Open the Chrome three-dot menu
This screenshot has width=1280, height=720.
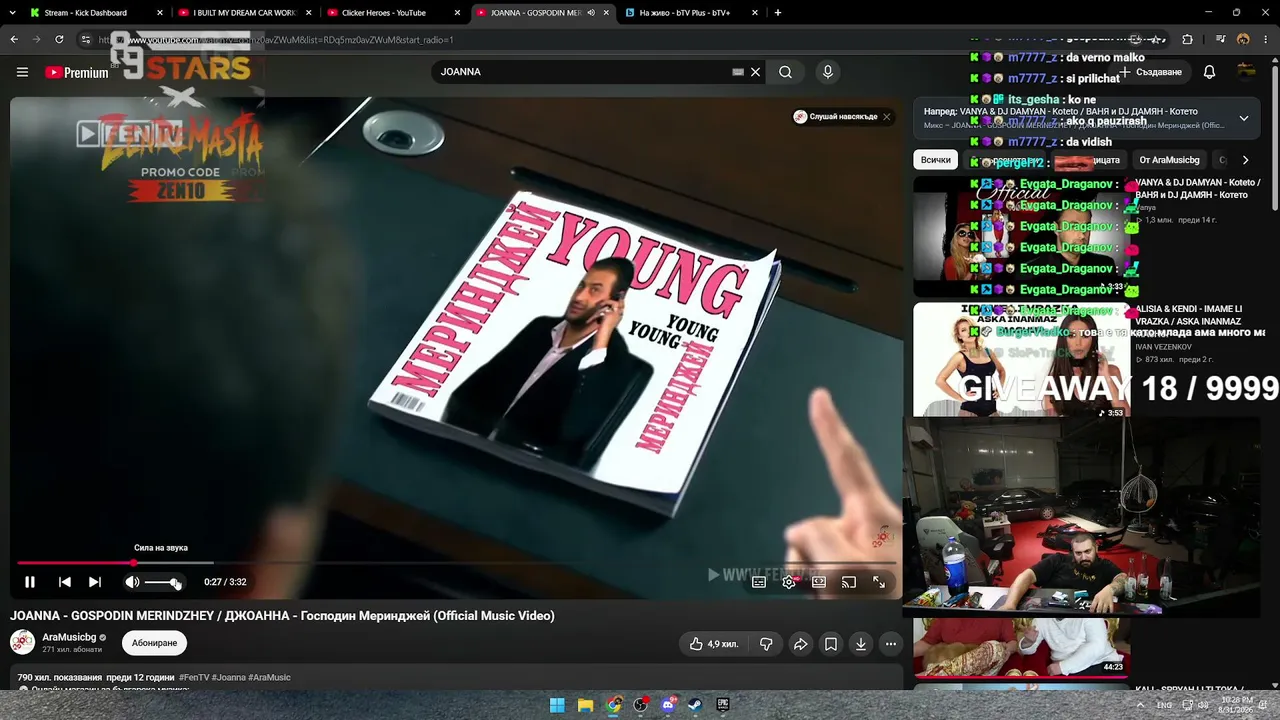(x=1266, y=40)
